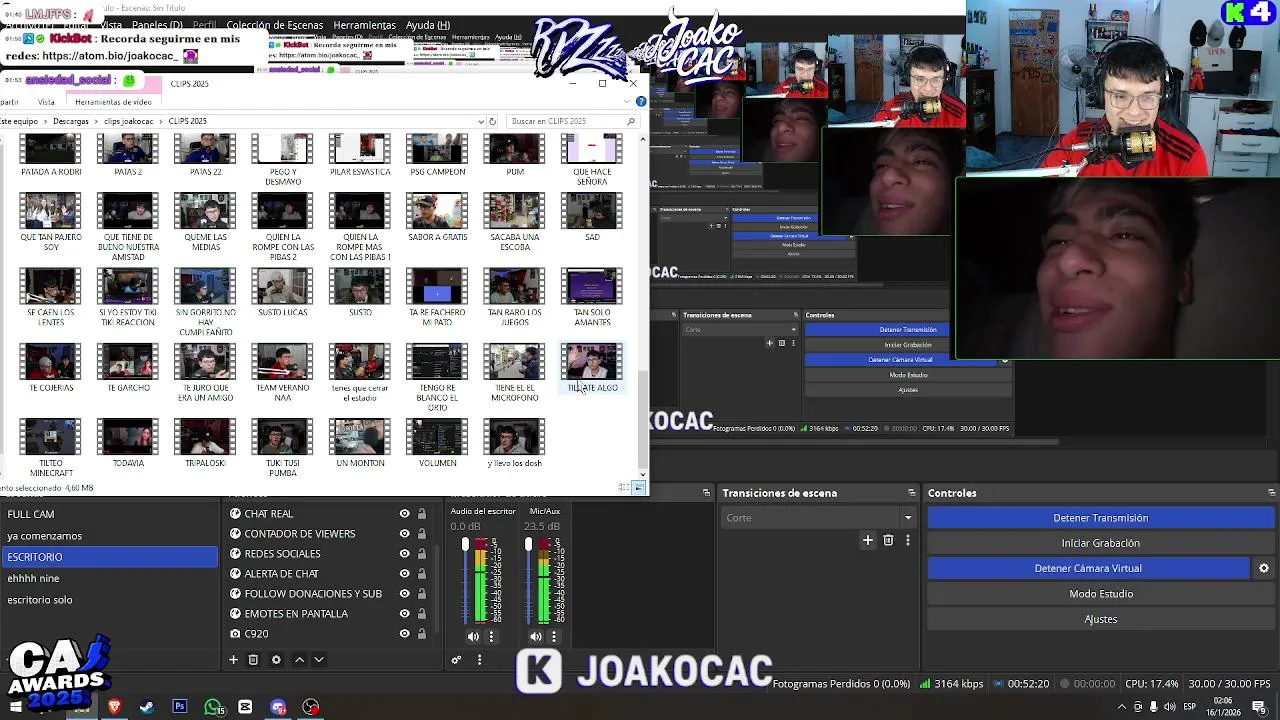Image resolution: width=1280 pixels, height=720 pixels.
Task: Unlock the CHAT REAL source
Action: pyautogui.click(x=422, y=514)
